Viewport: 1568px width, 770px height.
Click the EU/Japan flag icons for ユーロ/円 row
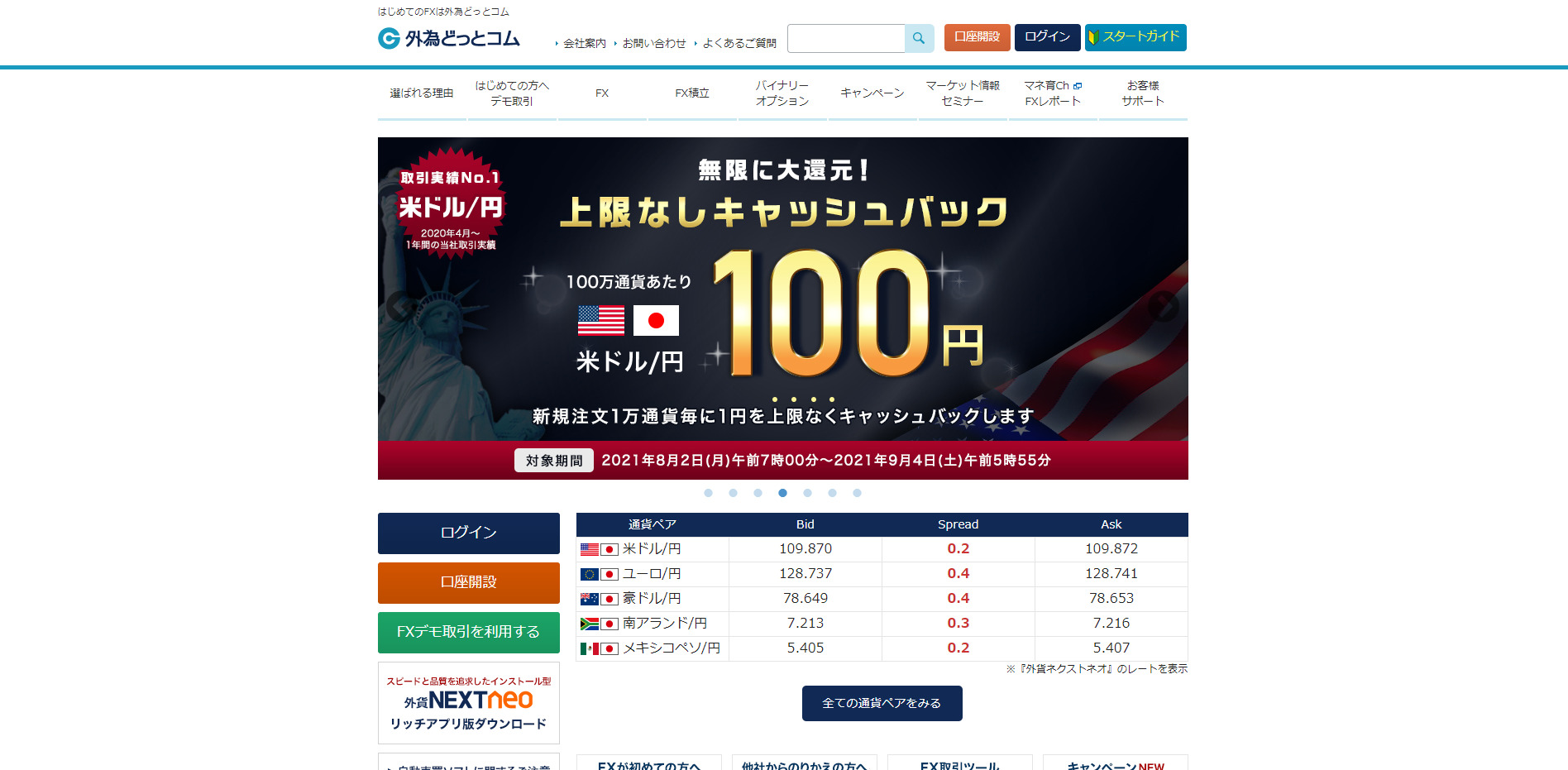[x=600, y=574]
